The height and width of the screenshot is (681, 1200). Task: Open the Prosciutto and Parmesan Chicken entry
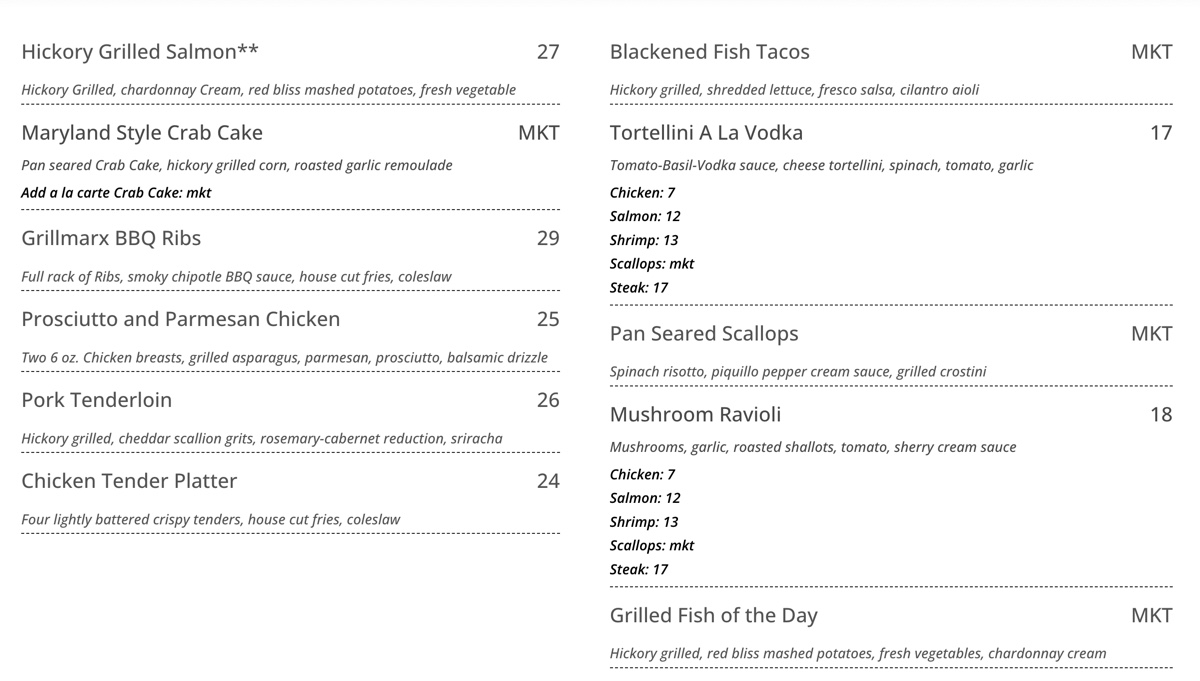coord(180,319)
